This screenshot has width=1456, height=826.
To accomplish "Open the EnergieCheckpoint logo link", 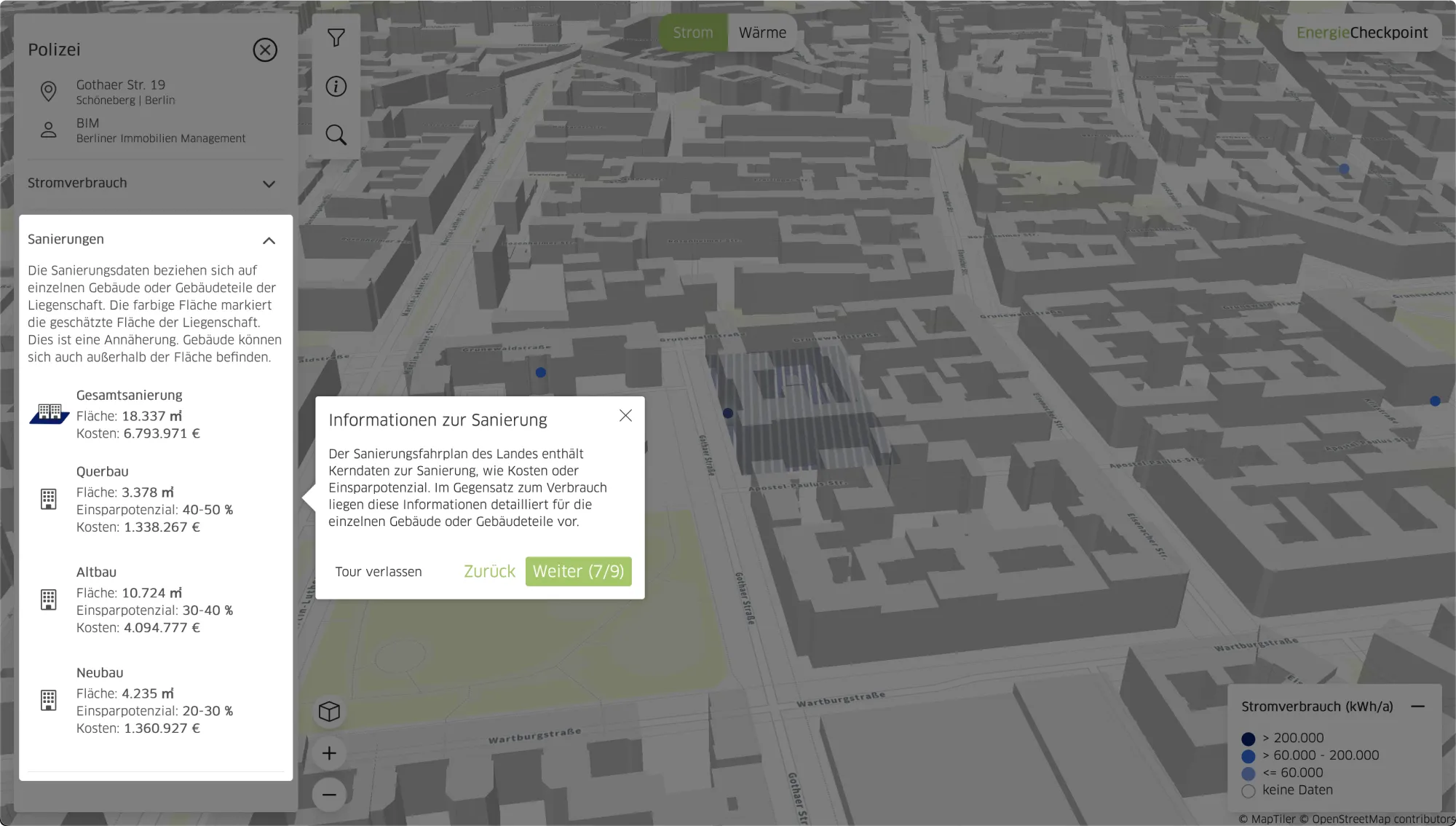I will [x=1361, y=33].
